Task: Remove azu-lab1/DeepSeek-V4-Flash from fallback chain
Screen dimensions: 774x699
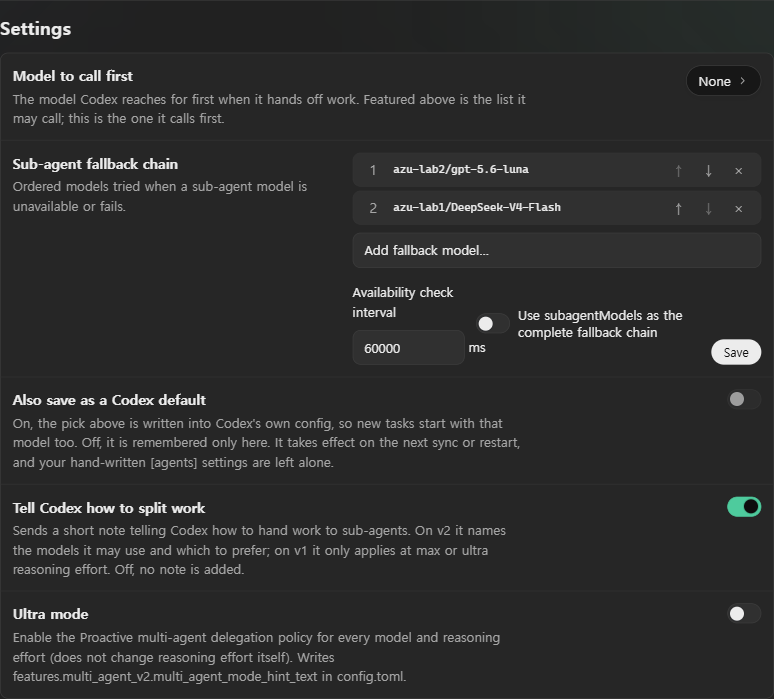Action: 738,209
